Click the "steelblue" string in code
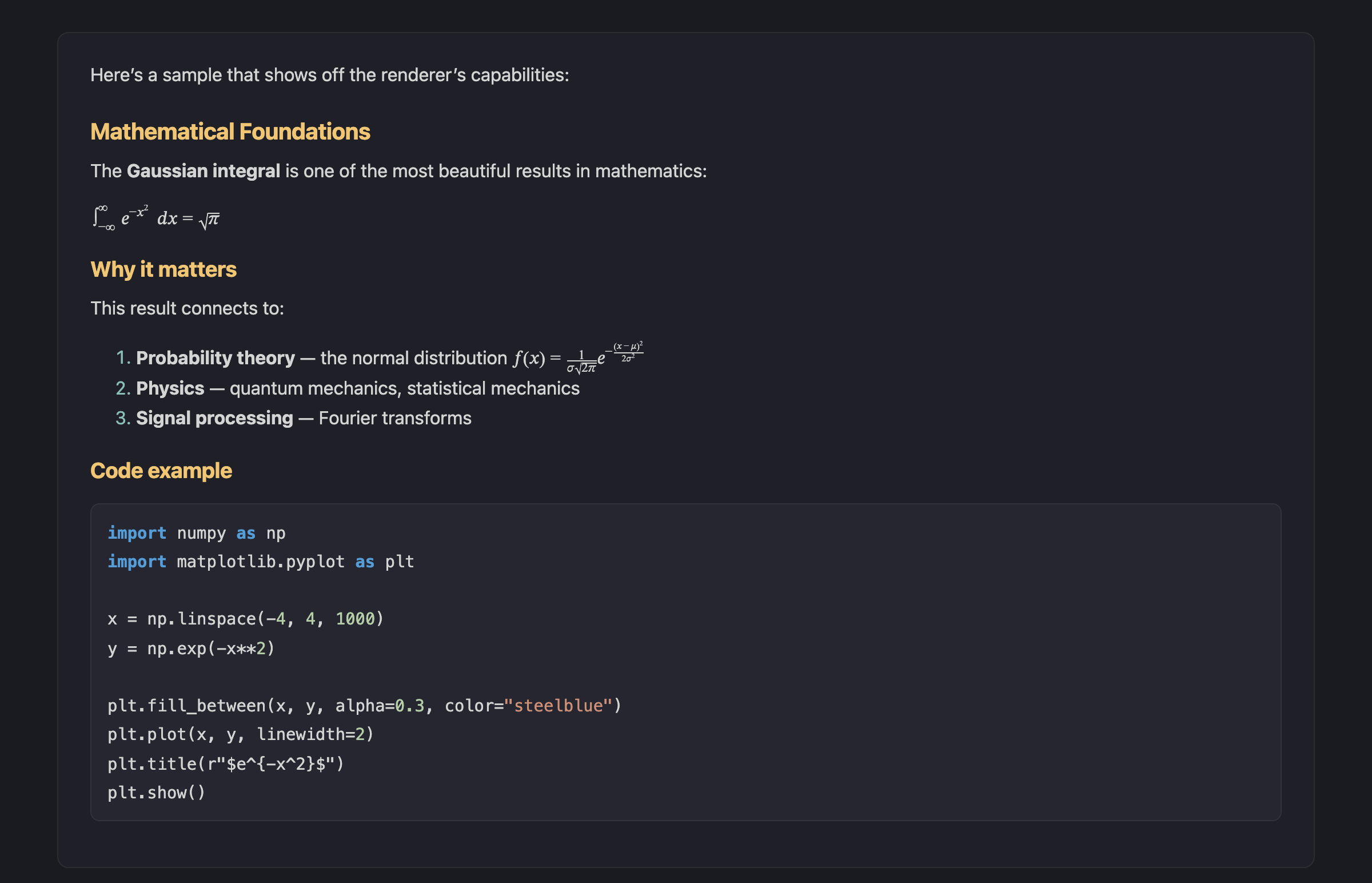1372x883 pixels. coord(558,706)
